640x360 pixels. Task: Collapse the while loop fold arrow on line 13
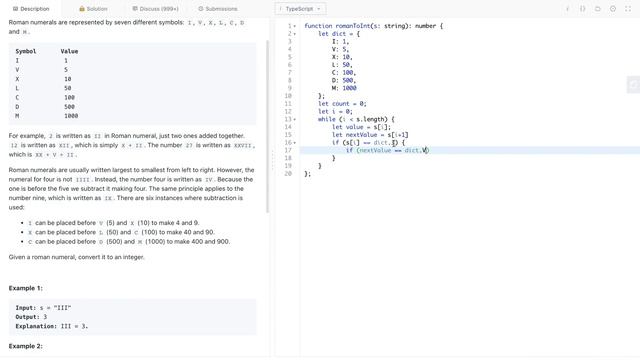295,120
